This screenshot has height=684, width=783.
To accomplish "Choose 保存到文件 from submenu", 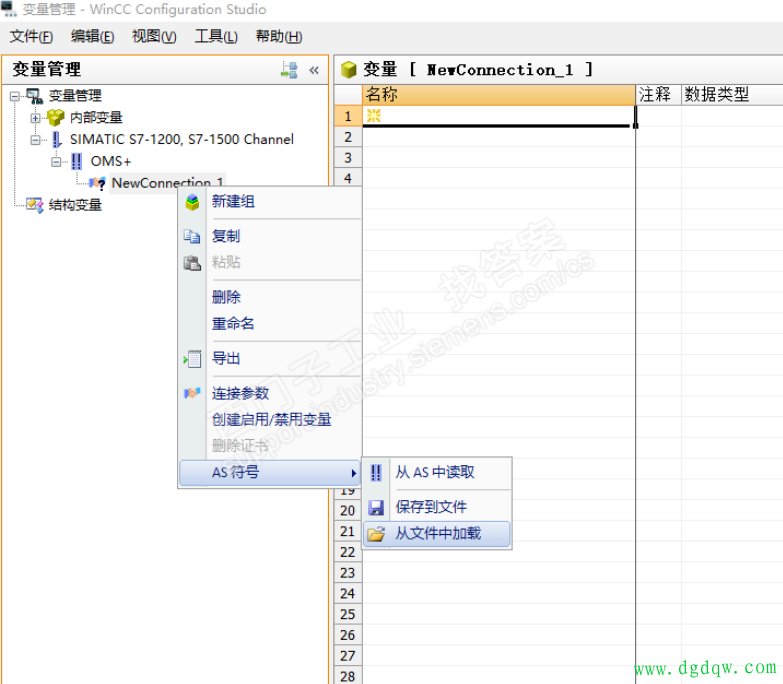I will click(x=437, y=507).
